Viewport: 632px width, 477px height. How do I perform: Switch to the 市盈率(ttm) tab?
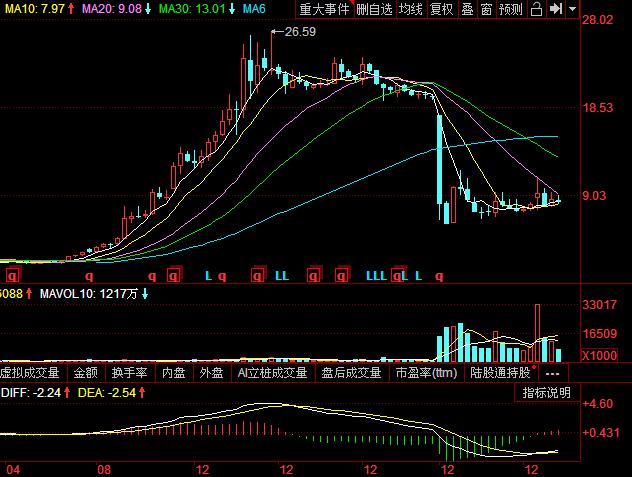point(426,373)
